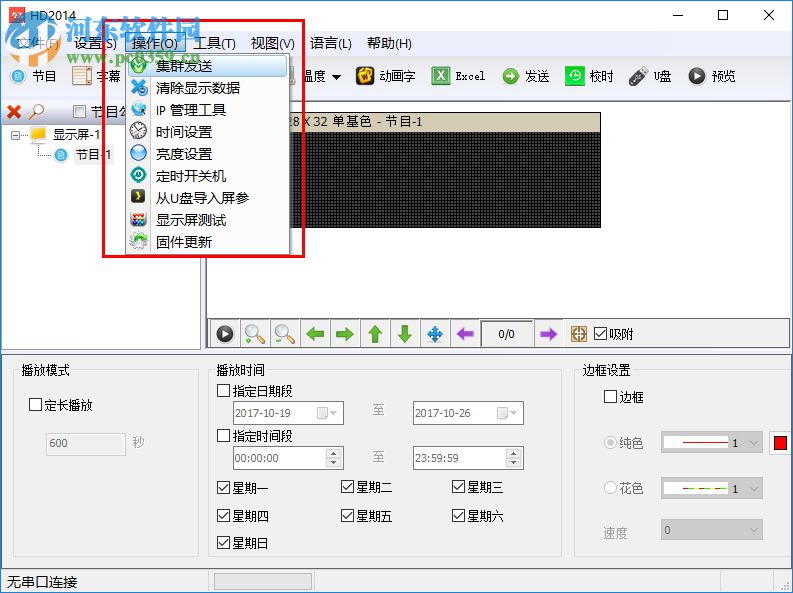The height and width of the screenshot is (593, 793).
Task: Open the 2017-10-19 start date picker
Action: tap(327, 413)
